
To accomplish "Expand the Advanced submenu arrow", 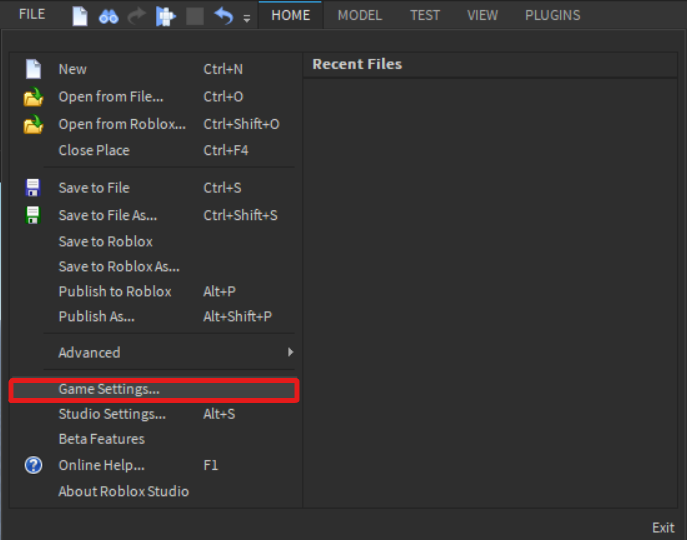I will pos(290,352).
